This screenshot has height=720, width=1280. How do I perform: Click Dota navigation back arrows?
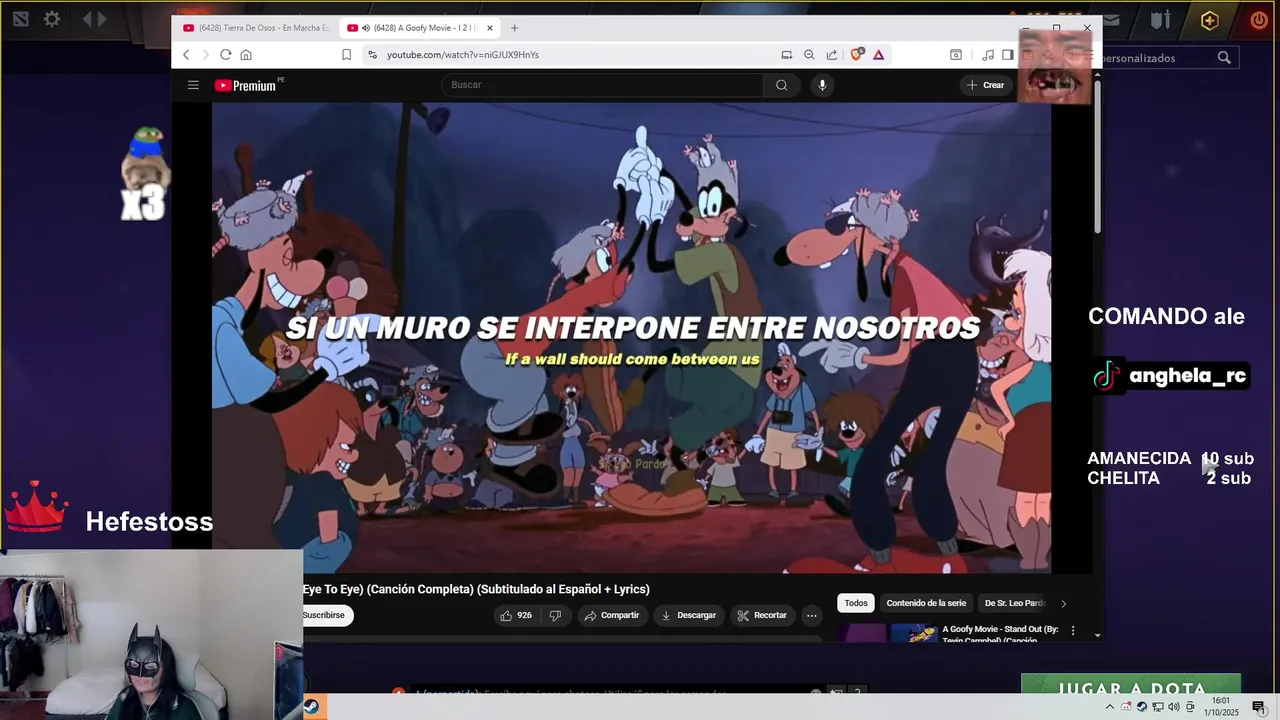tap(94, 19)
